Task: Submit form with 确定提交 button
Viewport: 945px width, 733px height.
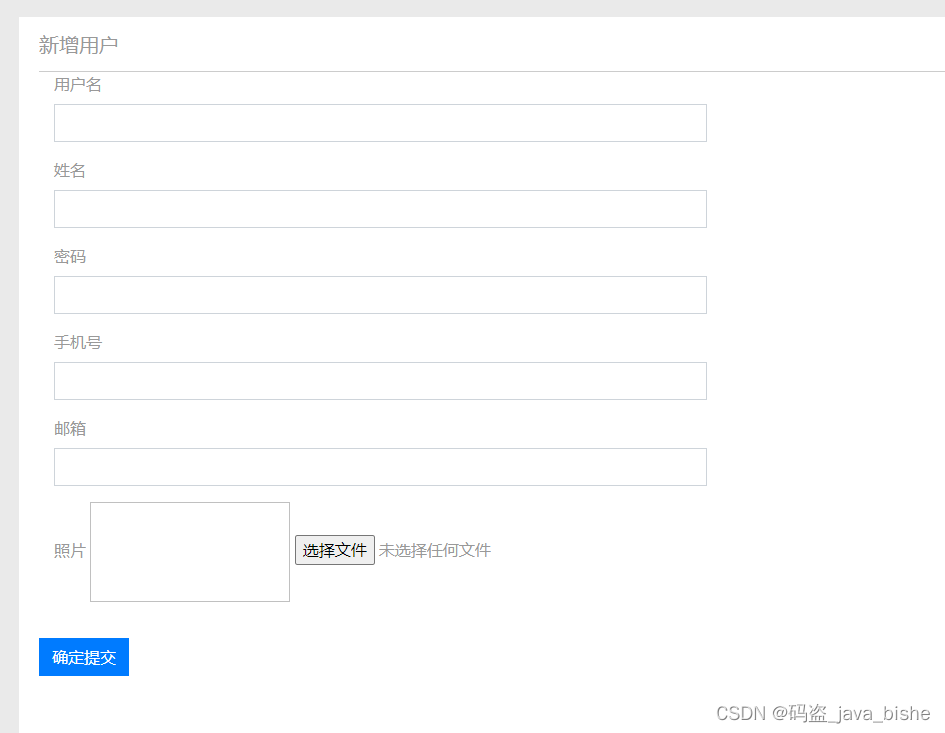Action: [84, 657]
